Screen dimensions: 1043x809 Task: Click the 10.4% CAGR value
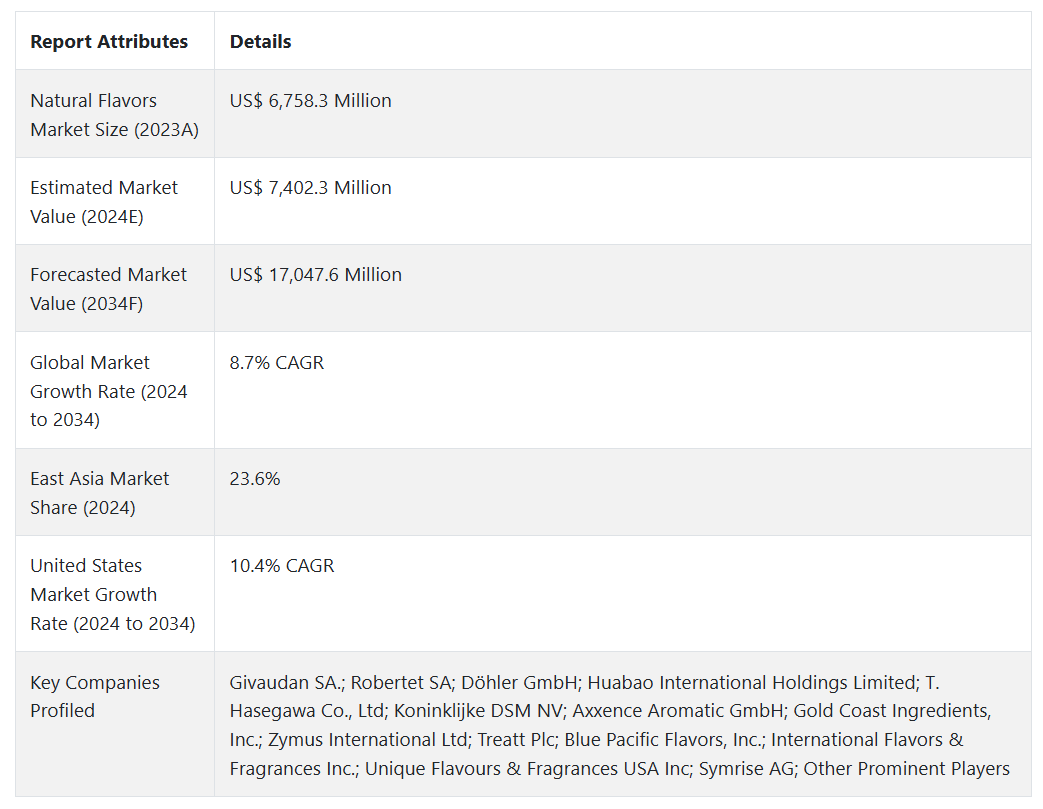pos(282,566)
